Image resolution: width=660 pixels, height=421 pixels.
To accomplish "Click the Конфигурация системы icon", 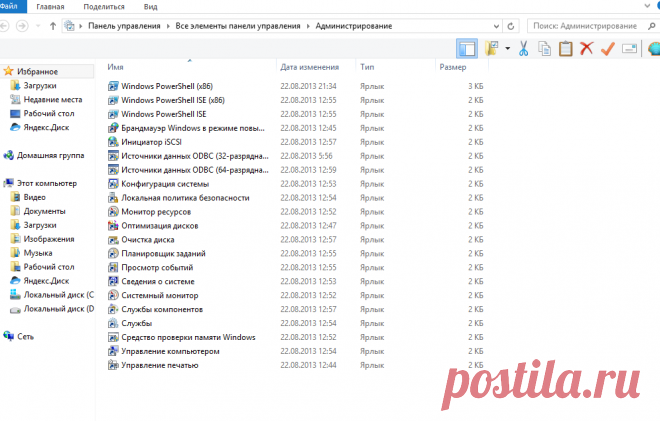I will tap(113, 184).
